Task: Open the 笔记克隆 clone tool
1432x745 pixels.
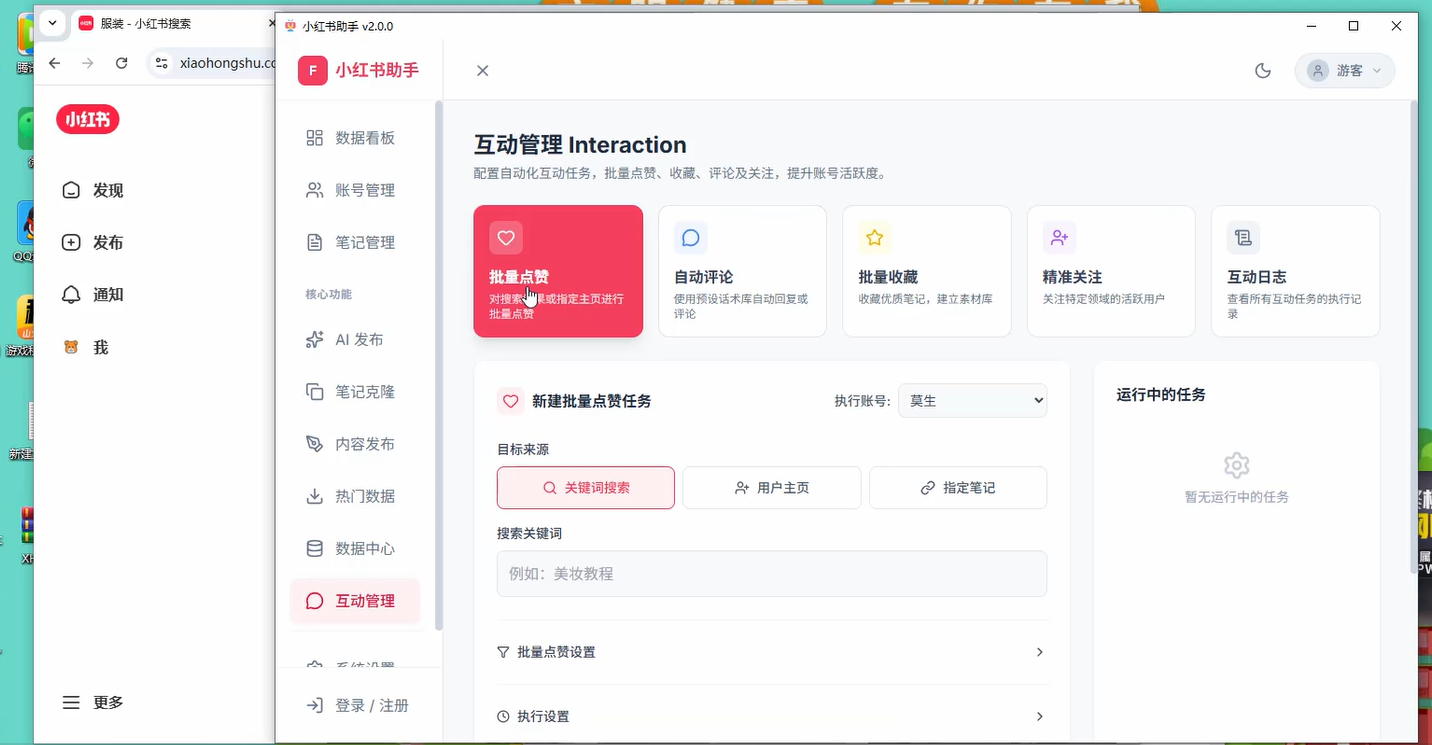Action: coord(358,391)
